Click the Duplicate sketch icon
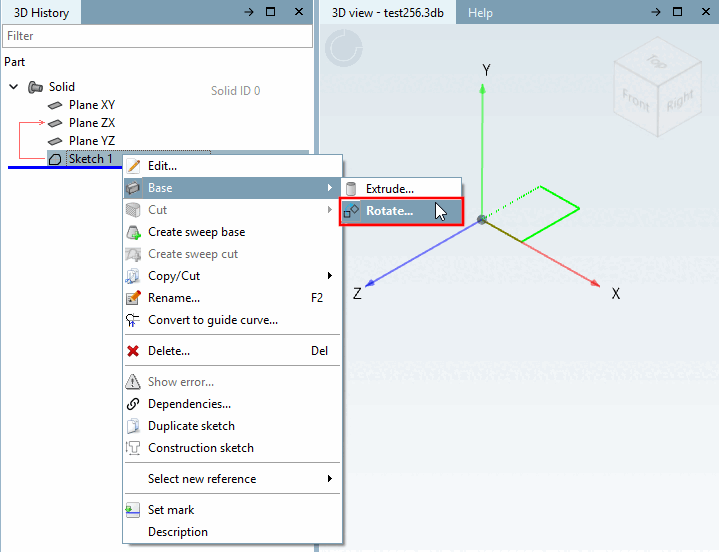 click(133, 426)
